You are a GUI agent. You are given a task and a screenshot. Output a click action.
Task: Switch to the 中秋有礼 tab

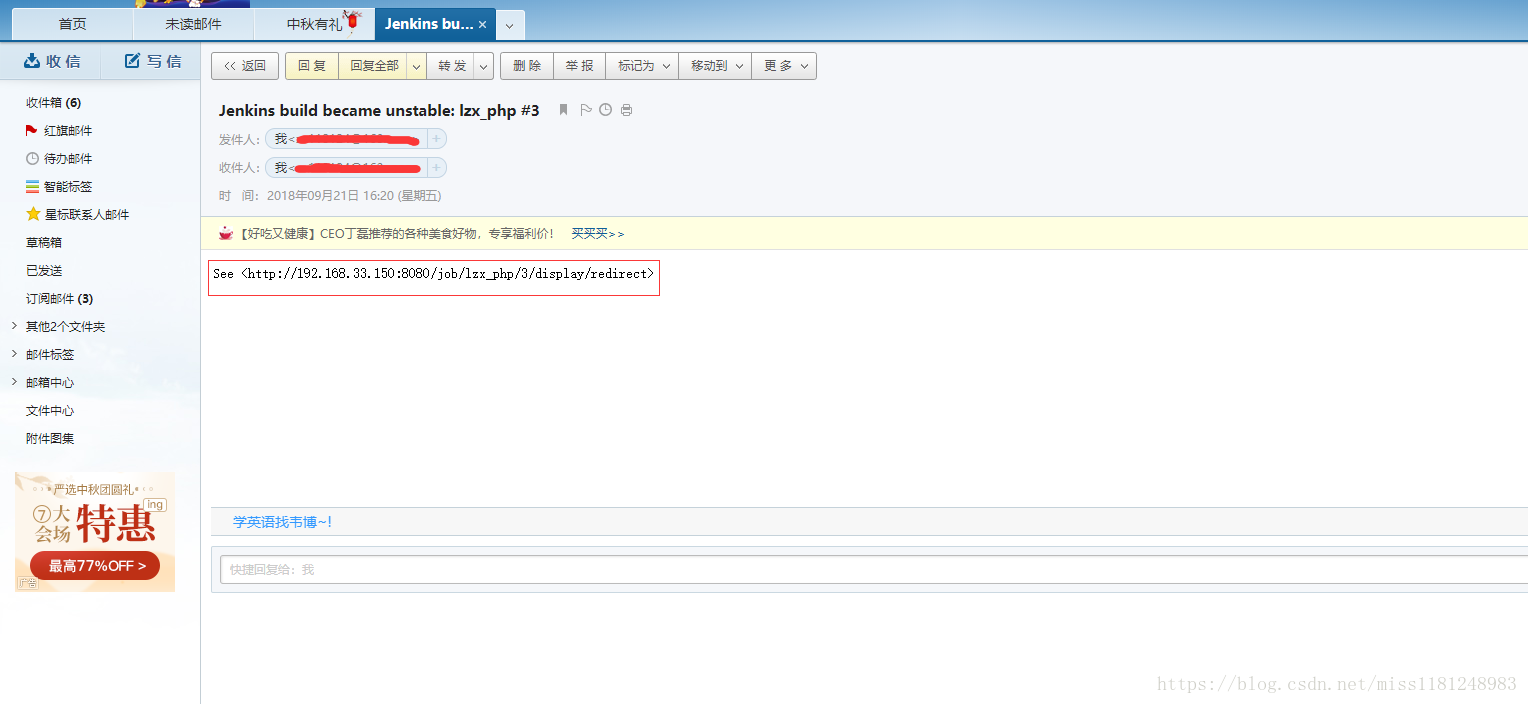[314, 24]
